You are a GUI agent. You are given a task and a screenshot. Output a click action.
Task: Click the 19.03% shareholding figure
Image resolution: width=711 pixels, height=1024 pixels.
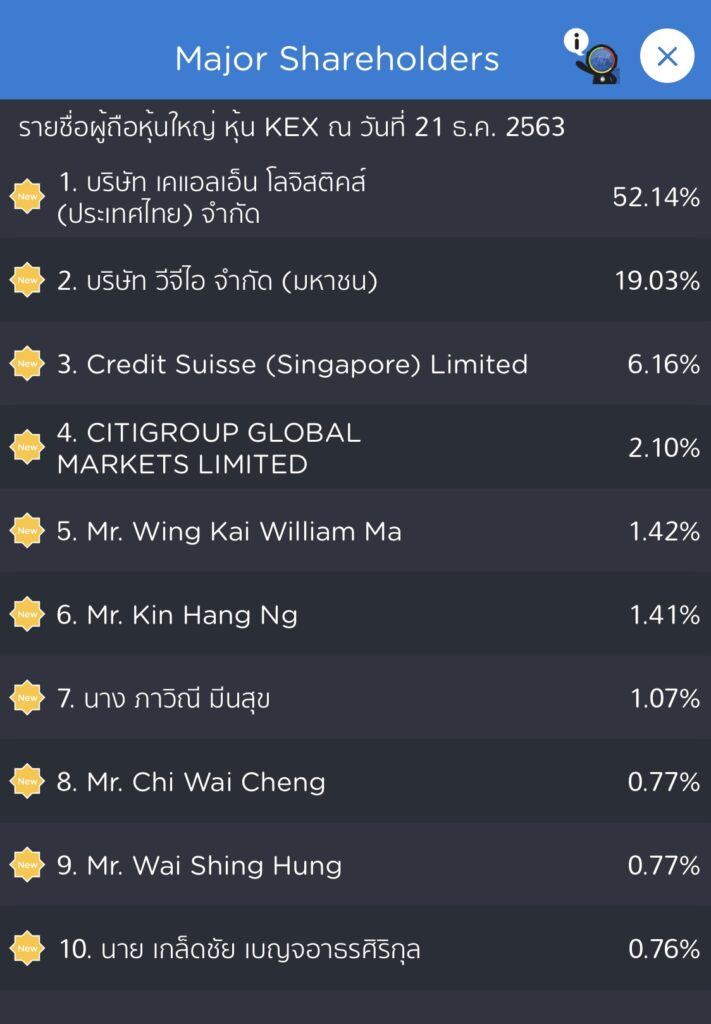[657, 282]
